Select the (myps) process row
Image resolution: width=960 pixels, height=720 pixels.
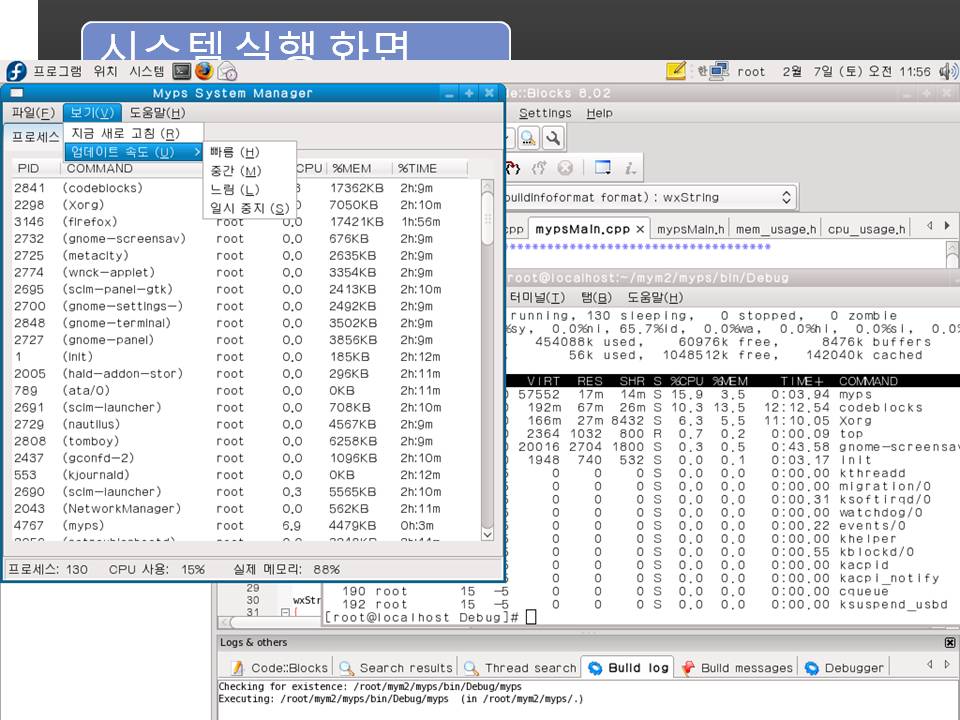click(x=246, y=525)
